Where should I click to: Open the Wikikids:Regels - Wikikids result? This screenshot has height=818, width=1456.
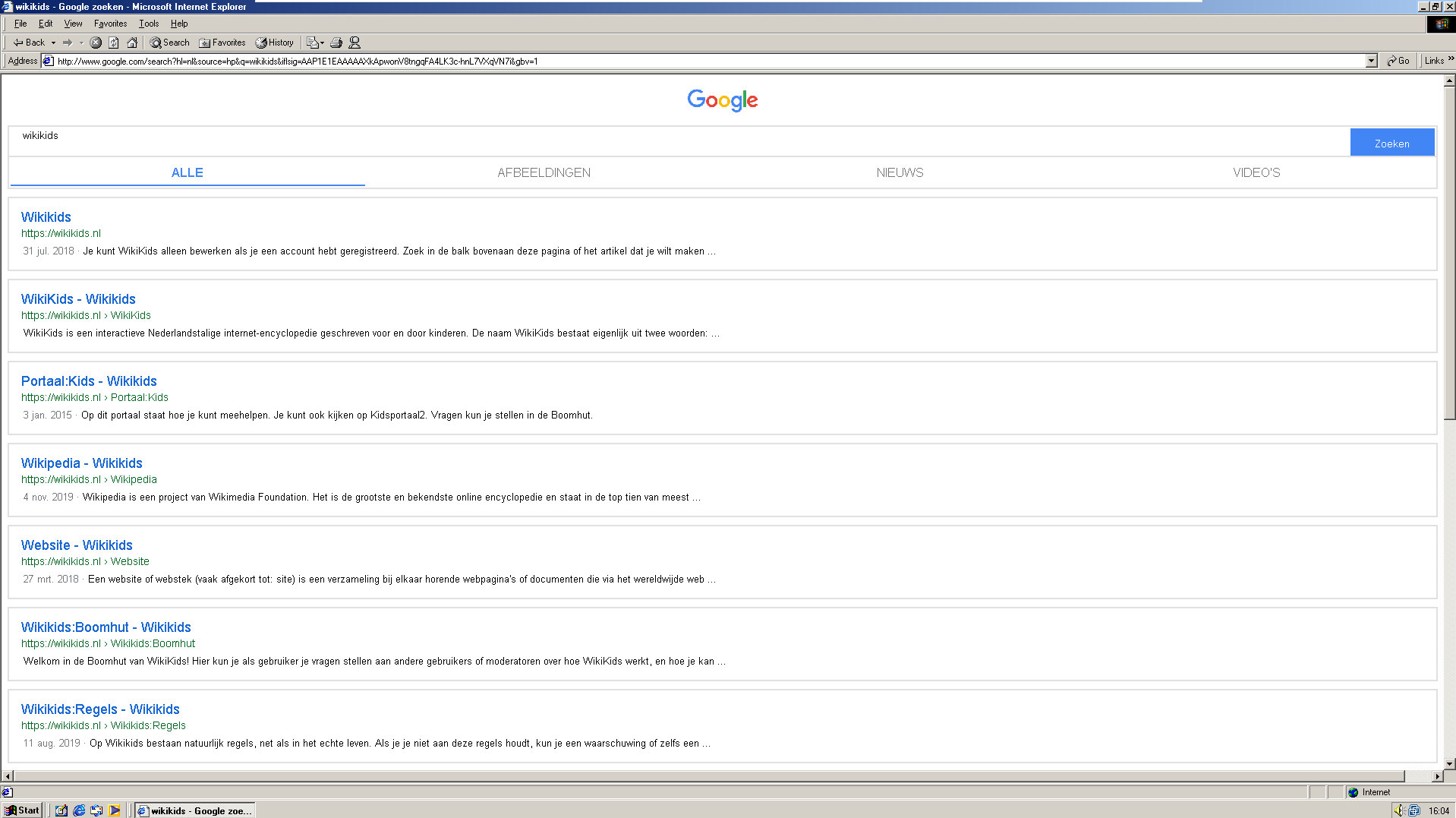[100, 709]
